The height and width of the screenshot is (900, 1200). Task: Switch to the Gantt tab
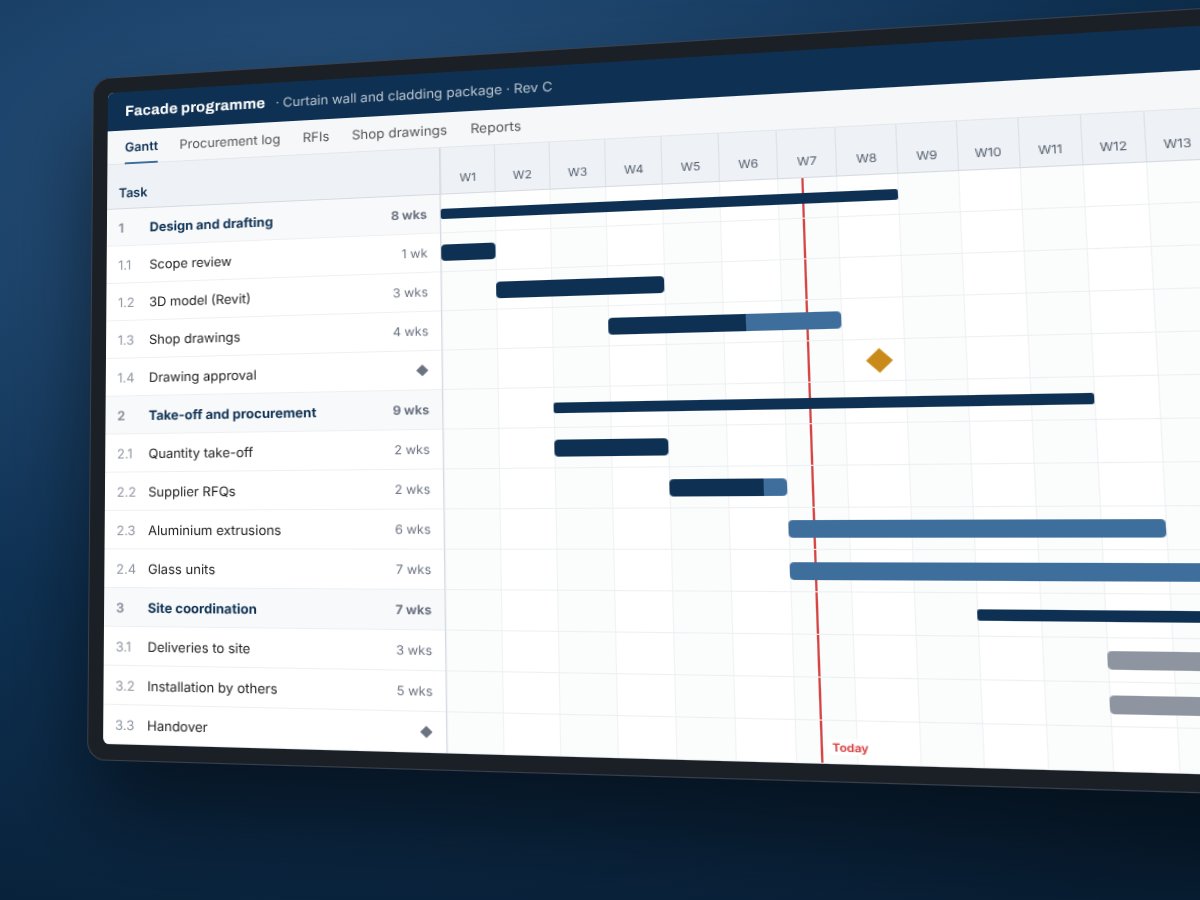pyautogui.click(x=141, y=147)
